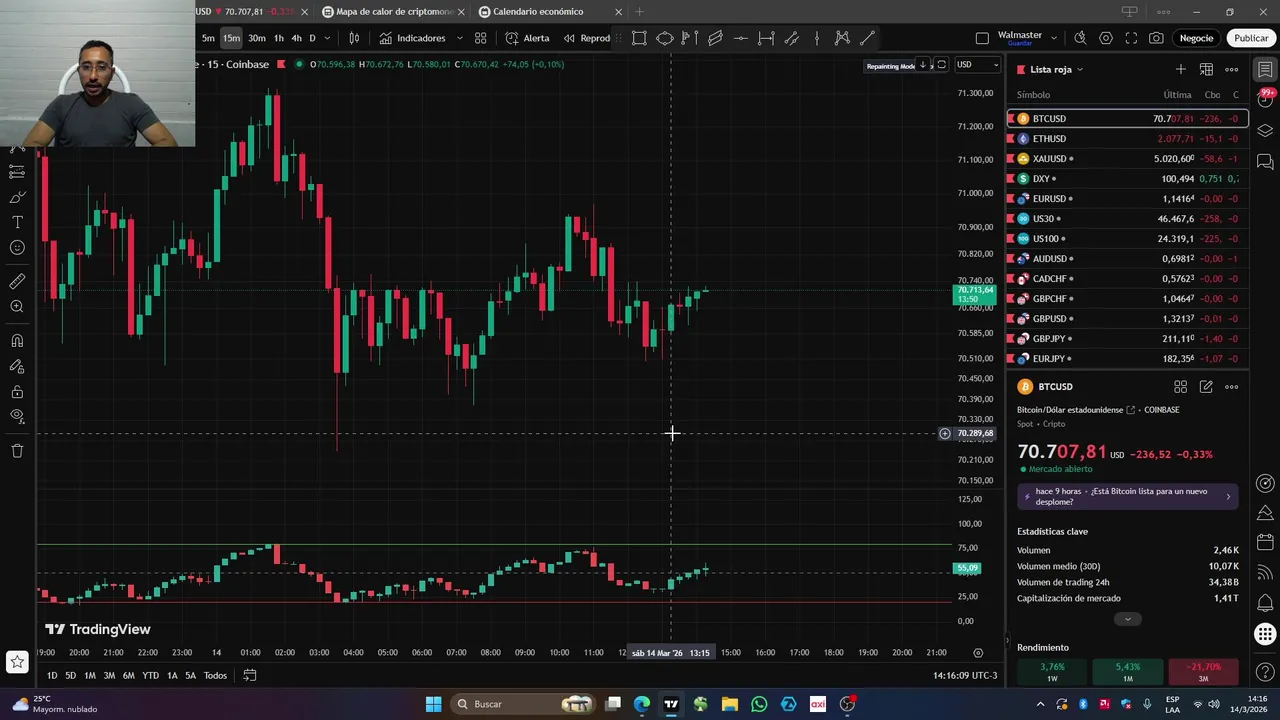The height and width of the screenshot is (720, 1280).
Task: Open symbol details grid icon beside BTCUSD
Action: coord(1180,387)
